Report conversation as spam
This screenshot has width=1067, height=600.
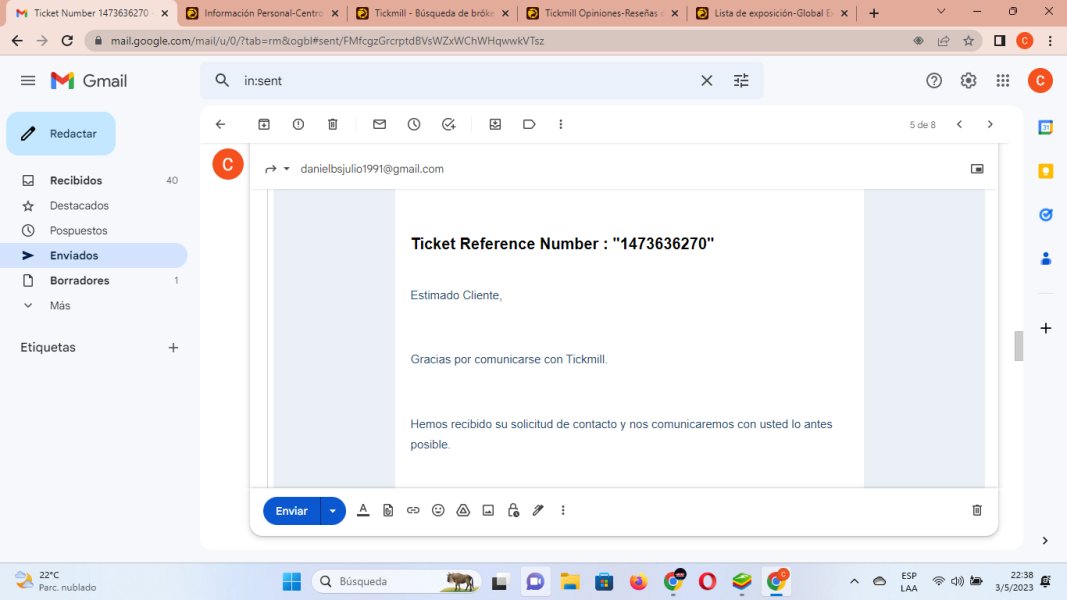pos(298,124)
